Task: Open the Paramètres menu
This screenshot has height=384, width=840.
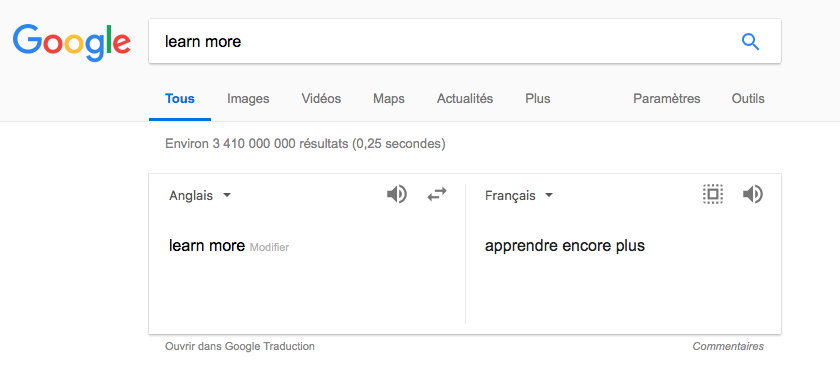Action: (x=666, y=99)
